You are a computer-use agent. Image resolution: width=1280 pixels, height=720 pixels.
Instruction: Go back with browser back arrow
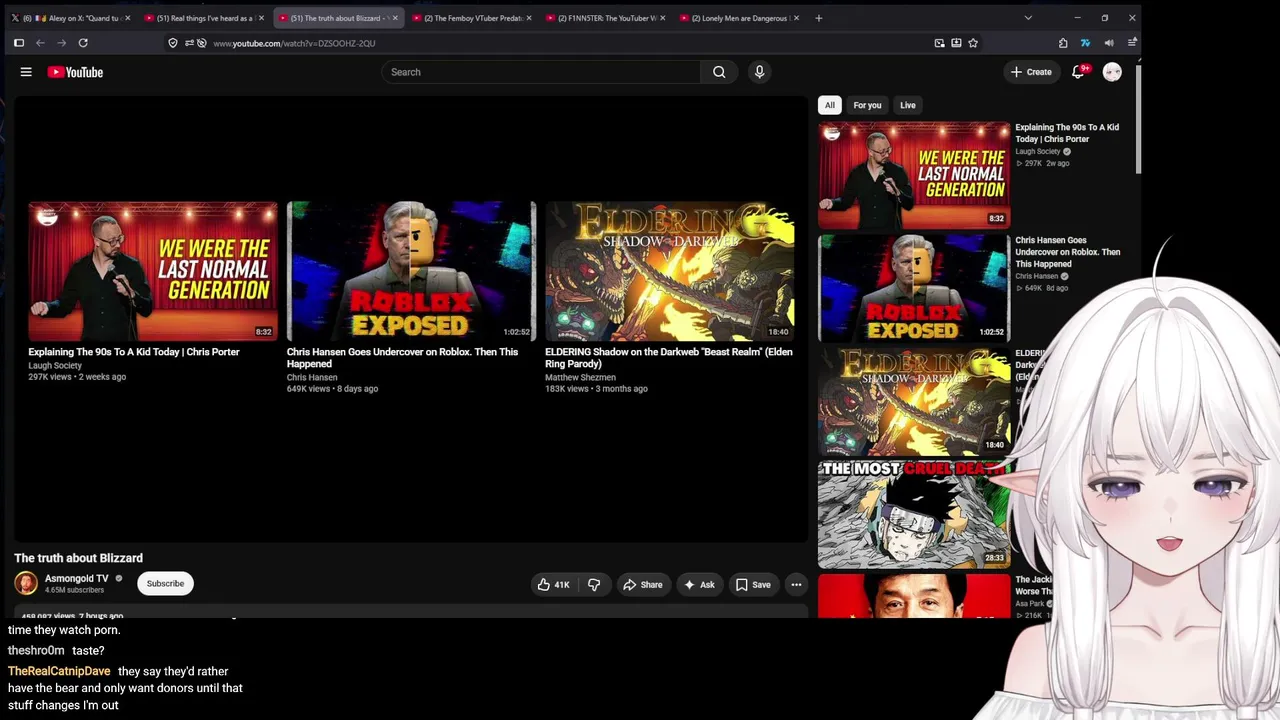point(40,43)
